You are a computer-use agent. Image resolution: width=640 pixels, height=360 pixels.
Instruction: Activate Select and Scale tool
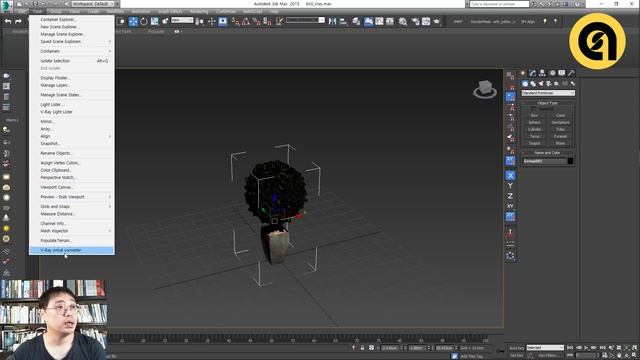point(154,21)
